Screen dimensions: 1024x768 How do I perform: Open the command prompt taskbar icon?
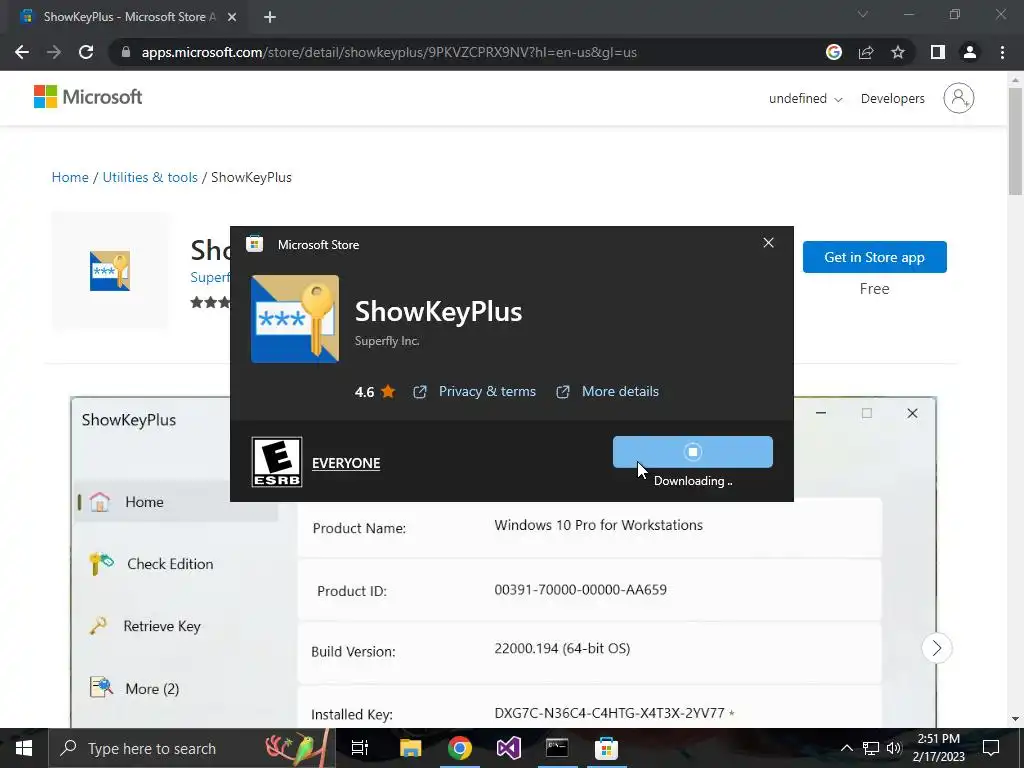pyautogui.click(x=557, y=748)
